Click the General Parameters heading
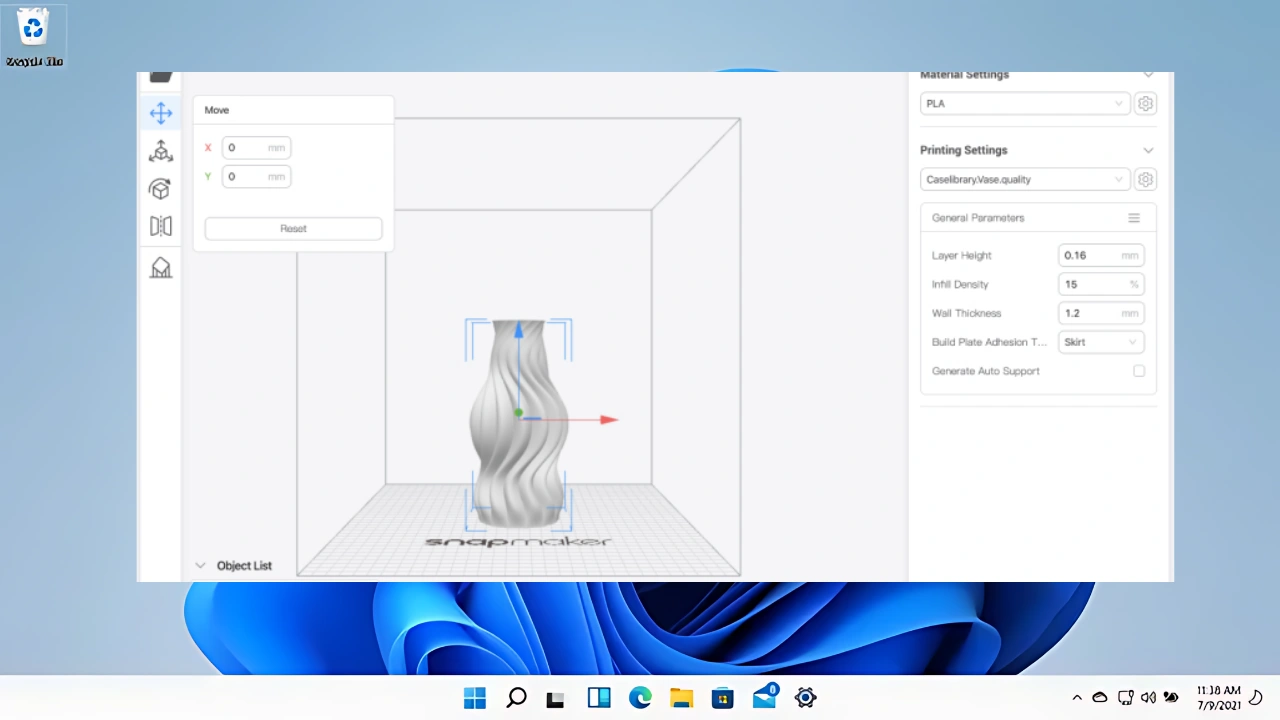1280x720 pixels. 978,218
